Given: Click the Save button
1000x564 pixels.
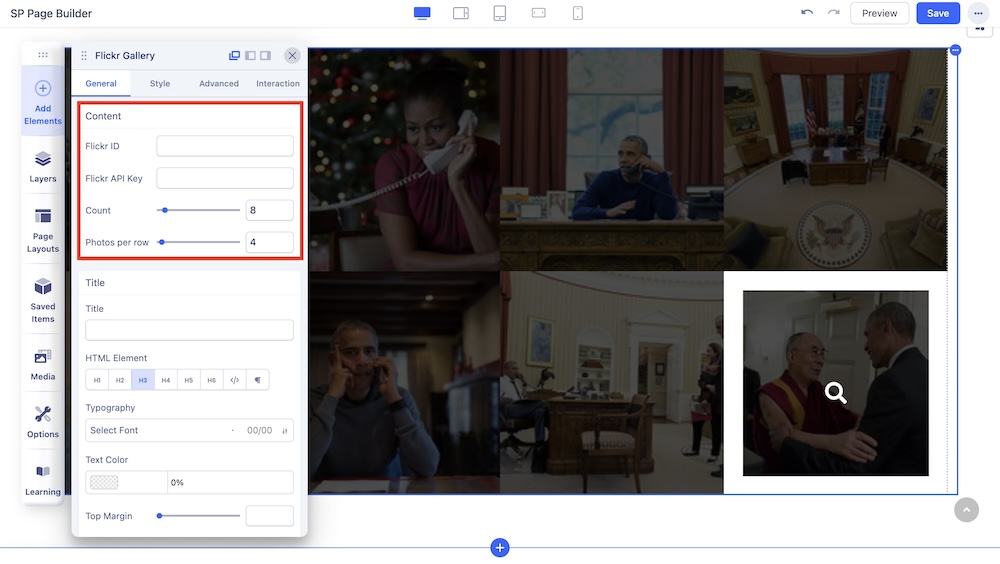Looking at the screenshot, I should [937, 13].
